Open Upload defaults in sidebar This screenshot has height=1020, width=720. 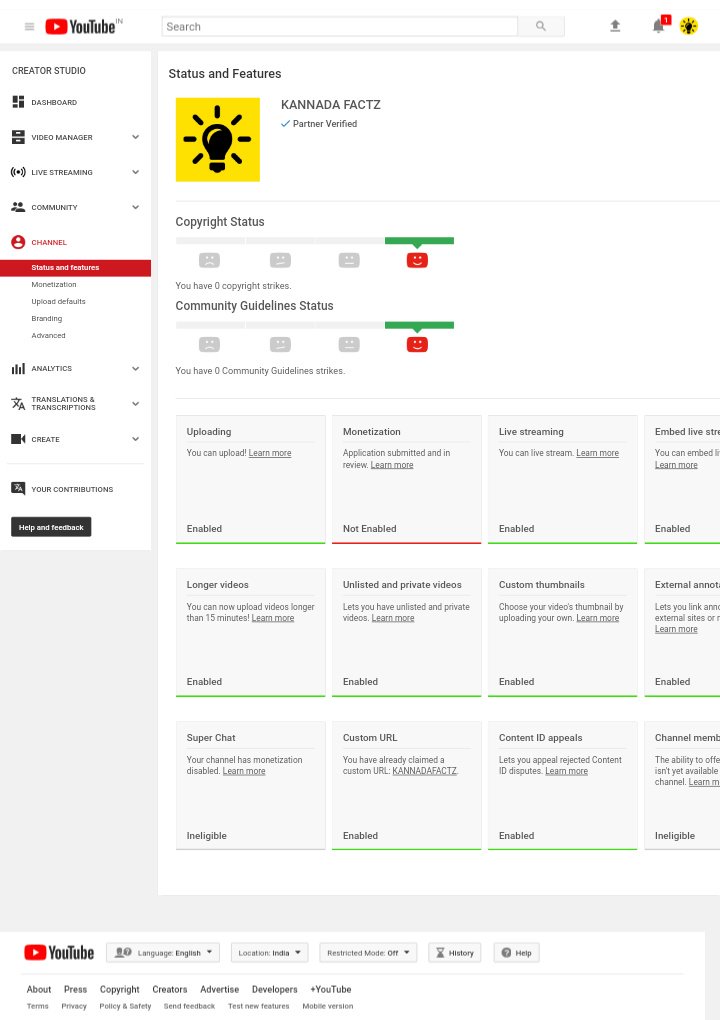(59, 301)
